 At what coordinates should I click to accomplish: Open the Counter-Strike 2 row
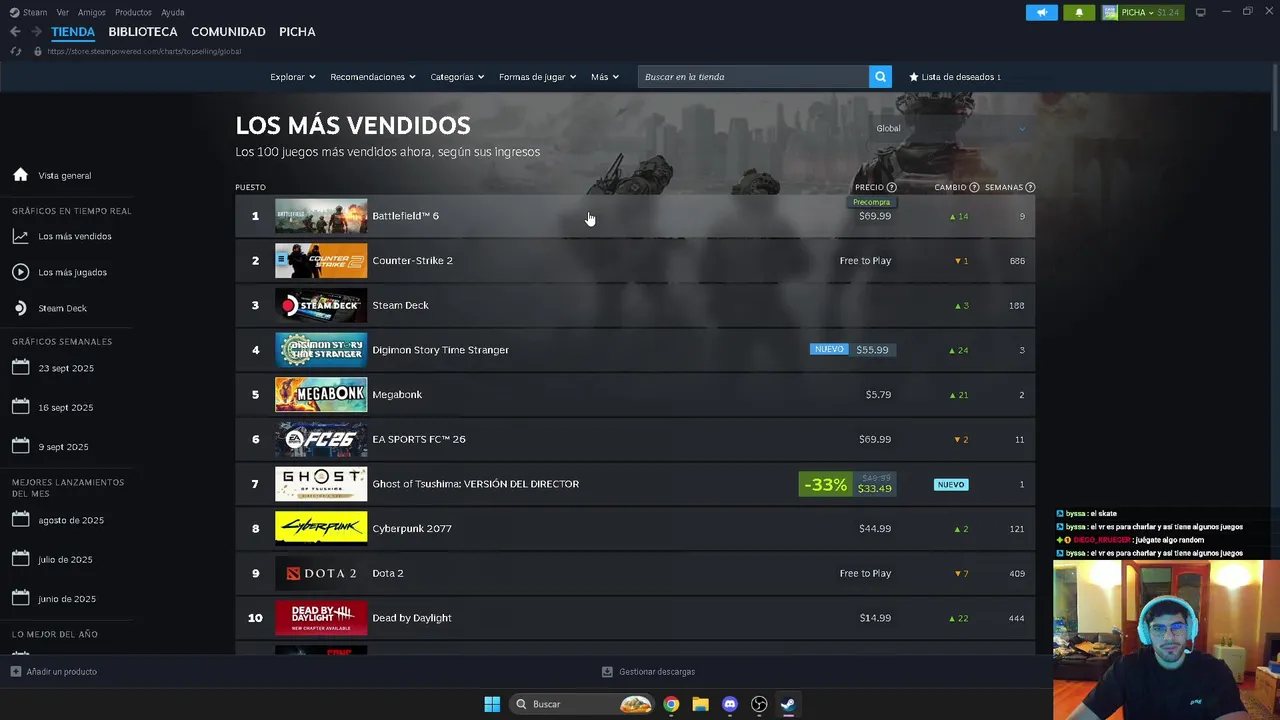click(635, 260)
